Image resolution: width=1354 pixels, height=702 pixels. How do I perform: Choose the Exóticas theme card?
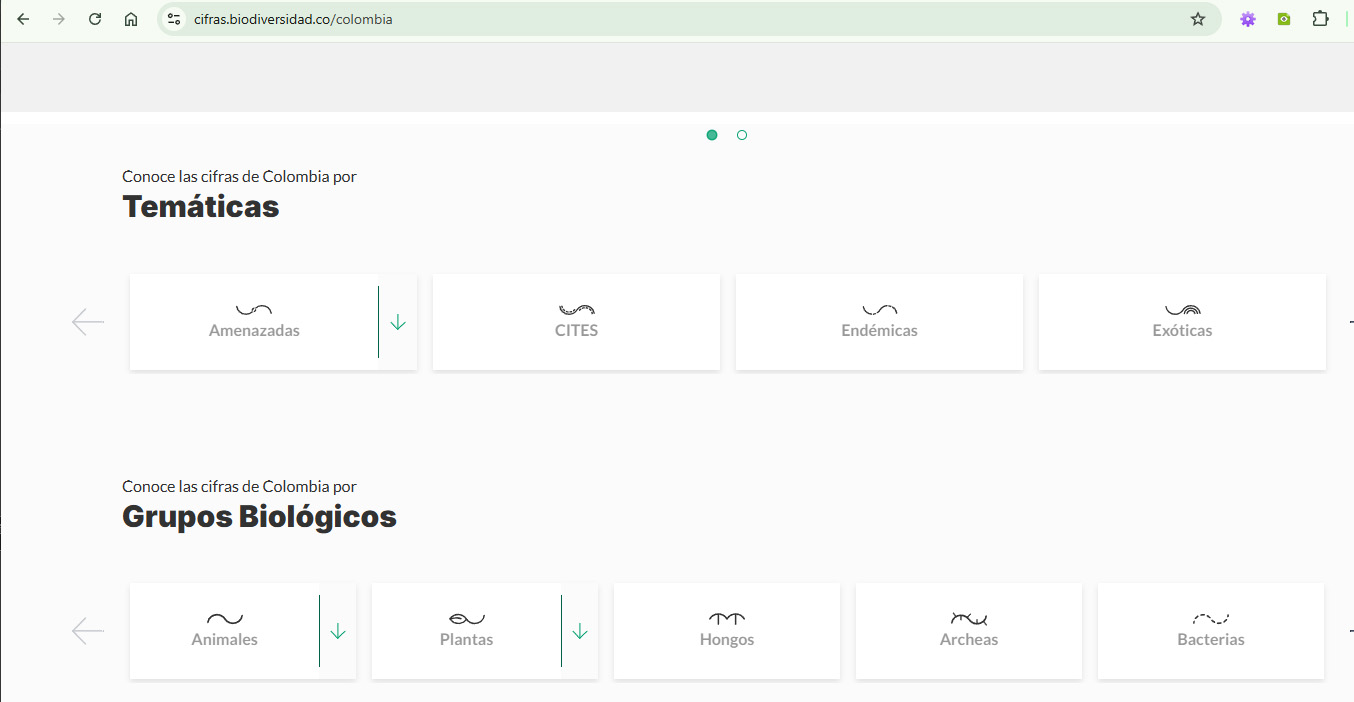point(1182,322)
